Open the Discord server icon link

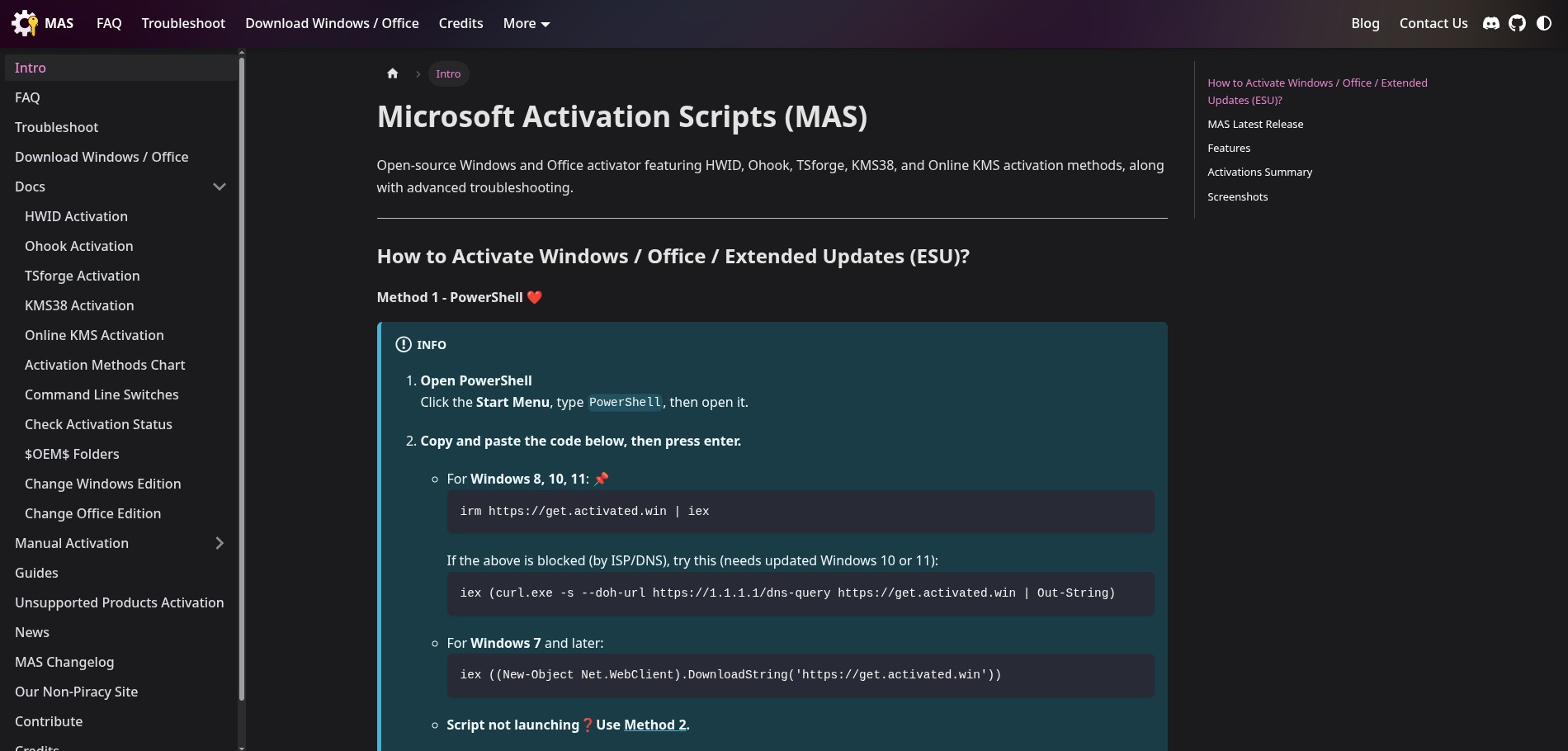click(x=1490, y=23)
